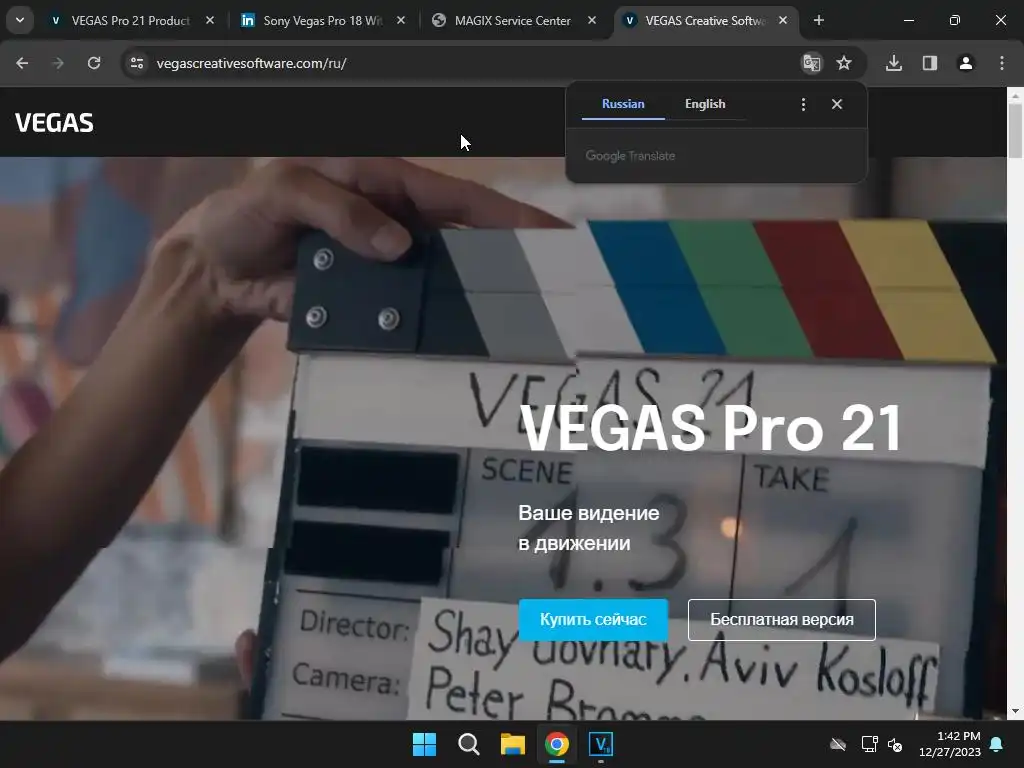
Task: Close the Sony Vegas Pro 18 tab
Action: (401, 20)
